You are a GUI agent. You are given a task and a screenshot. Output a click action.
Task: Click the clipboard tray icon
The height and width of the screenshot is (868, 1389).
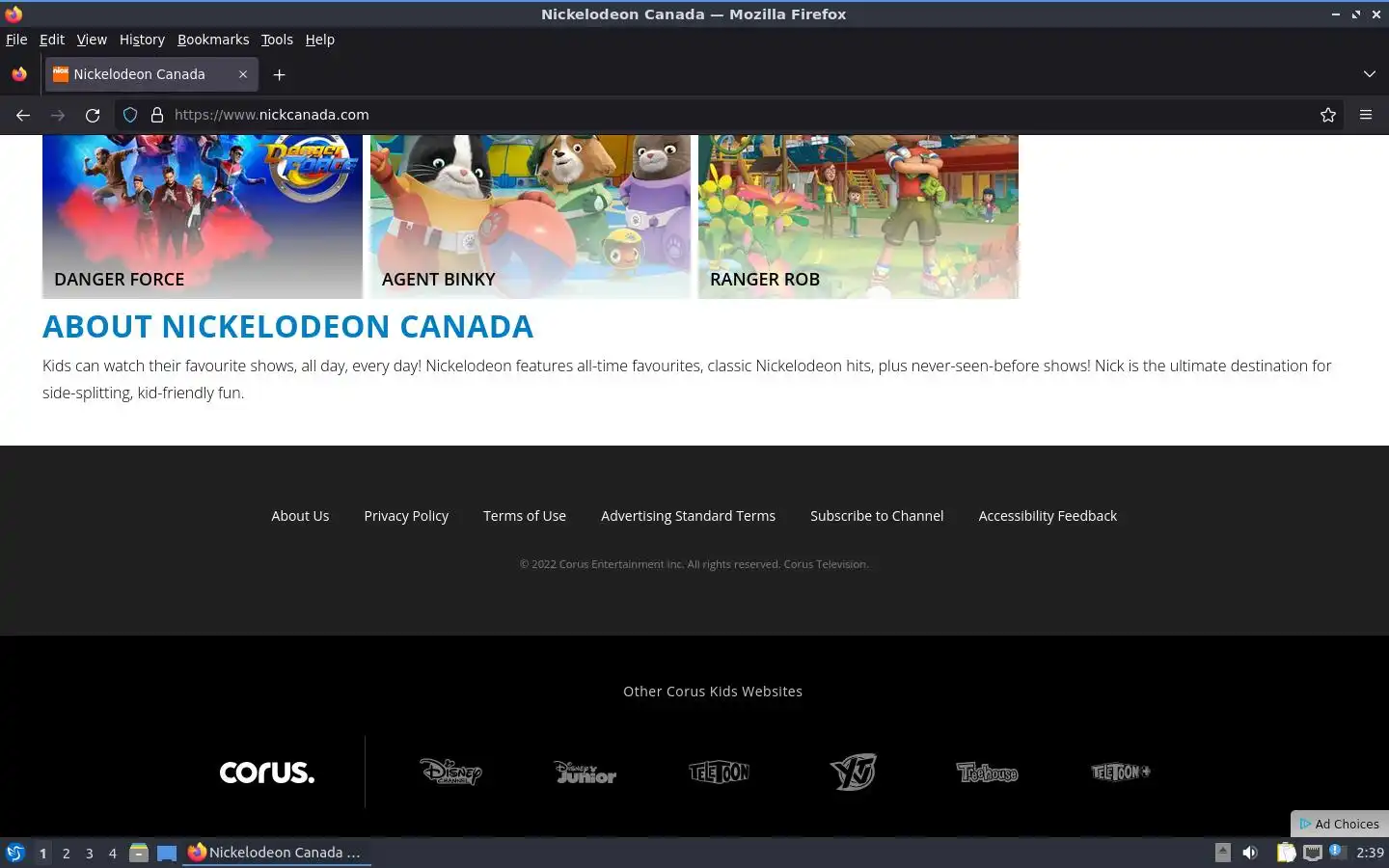coord(1286,852)
